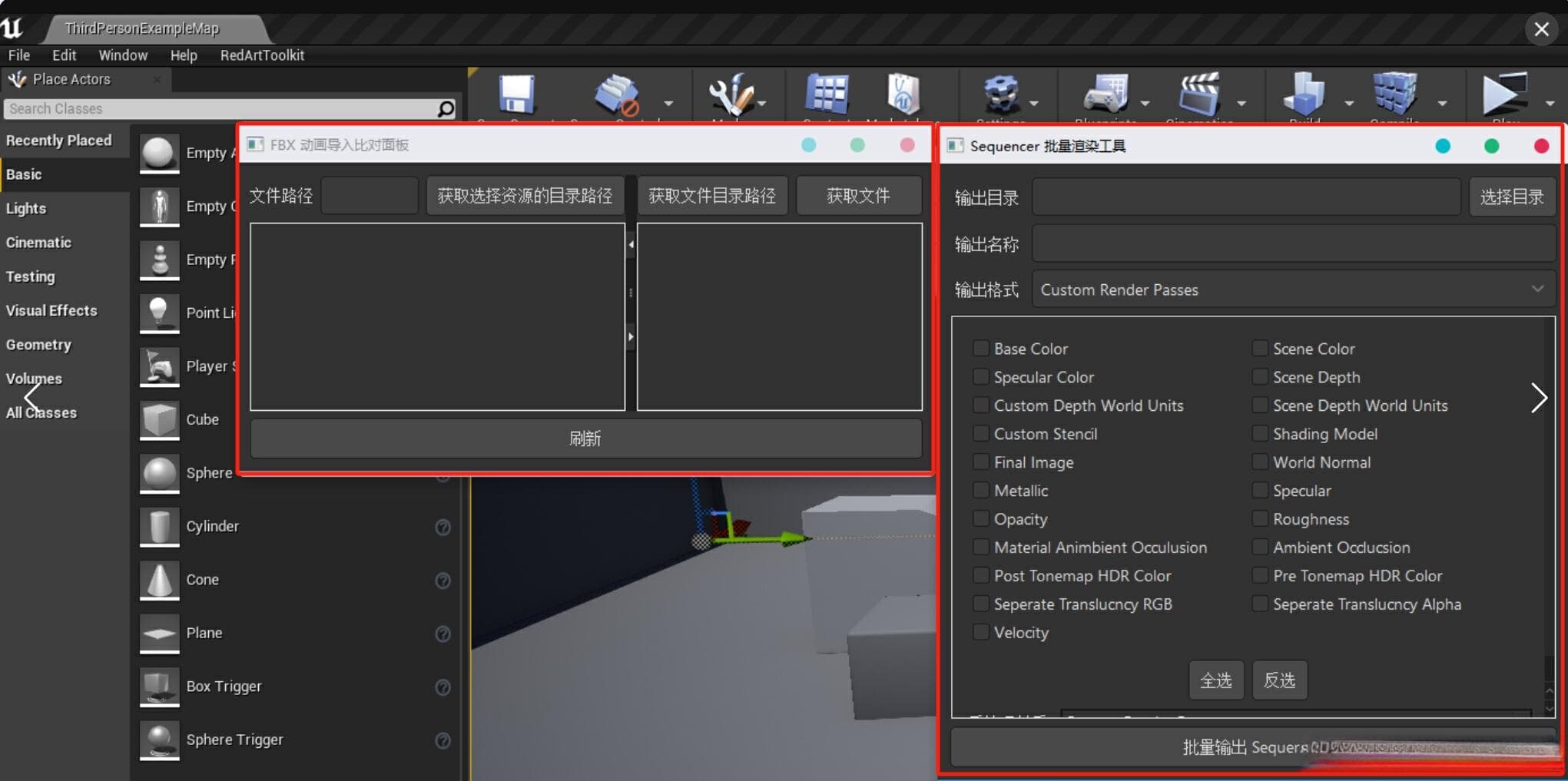The image size is (1568, 781).
Task: Click the search magnifier in Search Classes
Action: pyautogui.click(x=446, y=109)
